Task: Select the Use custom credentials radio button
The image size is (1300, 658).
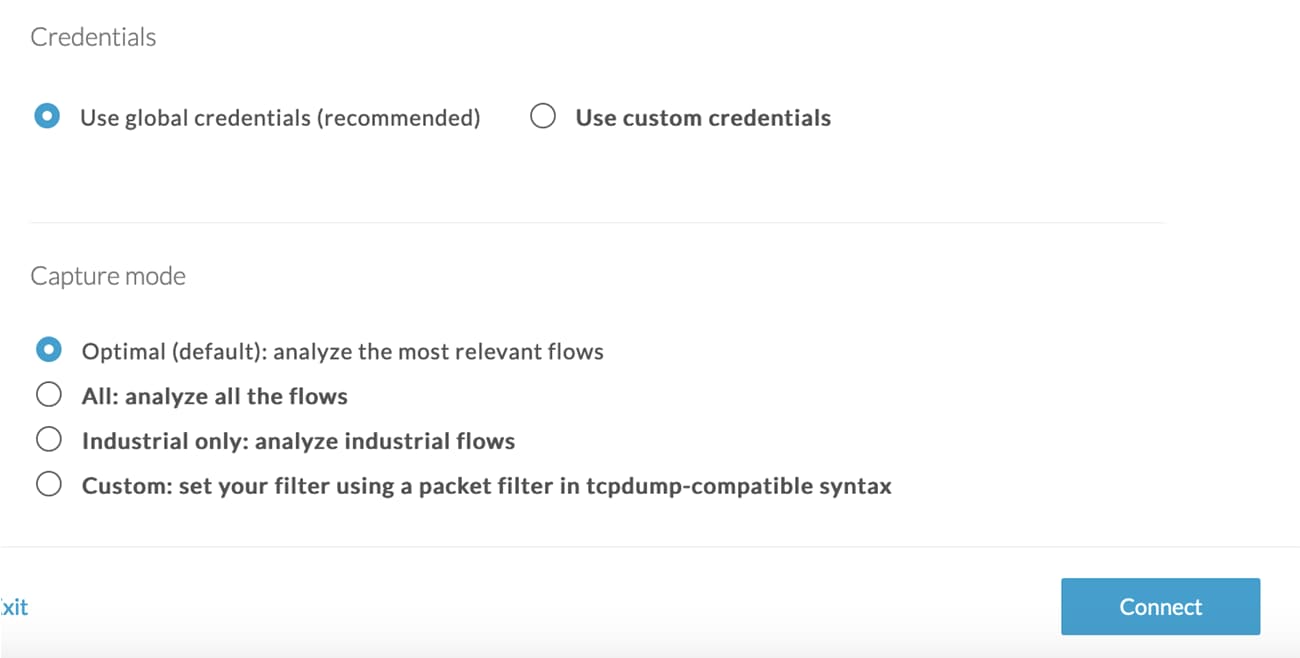Action: [543, 117]
